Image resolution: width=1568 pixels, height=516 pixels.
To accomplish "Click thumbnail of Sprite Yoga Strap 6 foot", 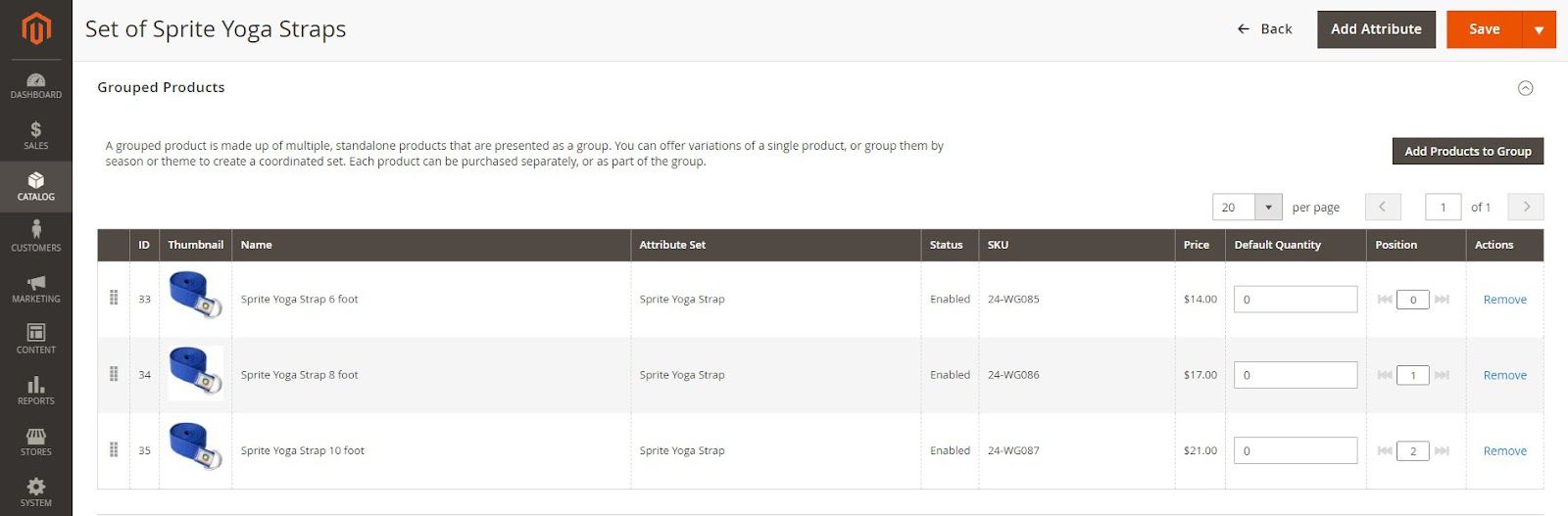I will click(196, 297).
